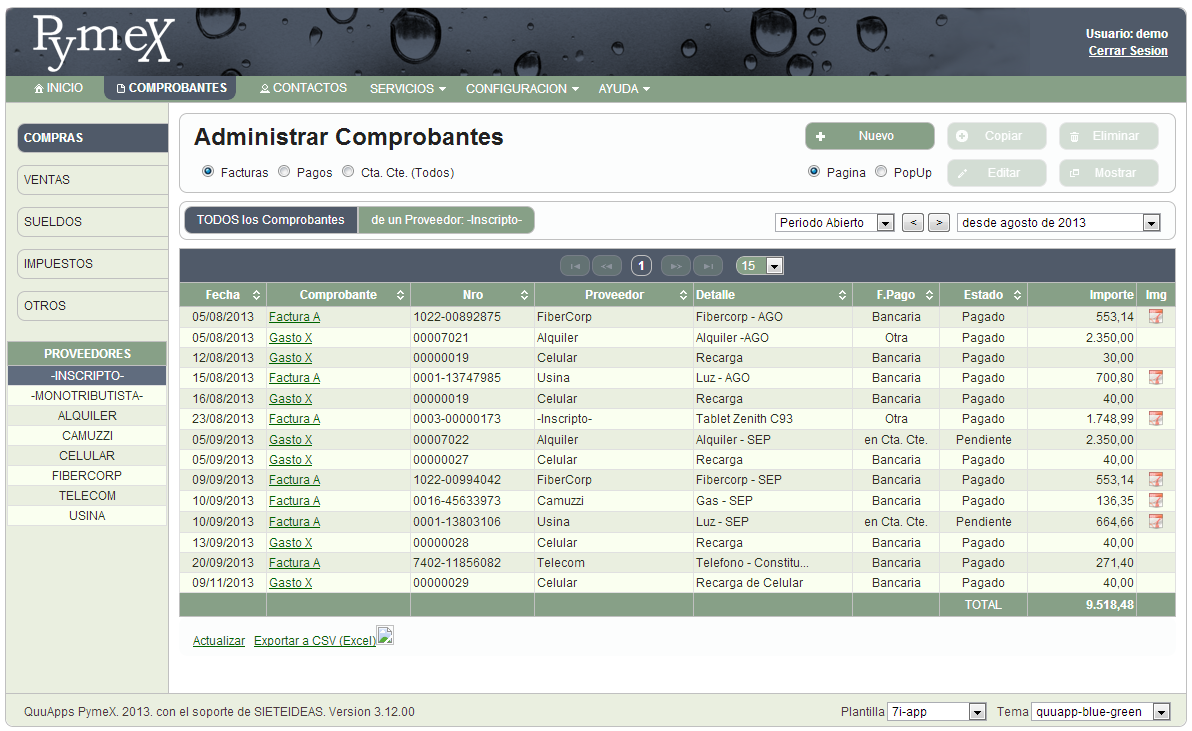
Task: Go to previous period with the < arrow
Action: 912,223
